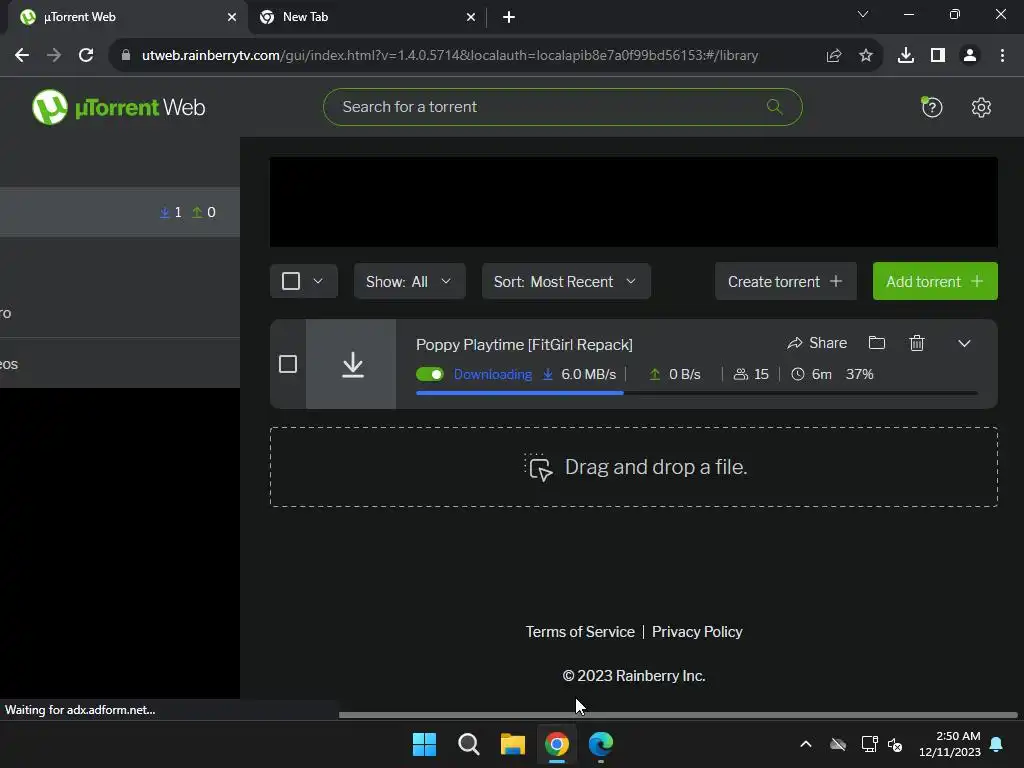The height and width of the screenshot is (768, 1024).
Task: Open the clock showing 2:50 AM
Action: point(950,744)
